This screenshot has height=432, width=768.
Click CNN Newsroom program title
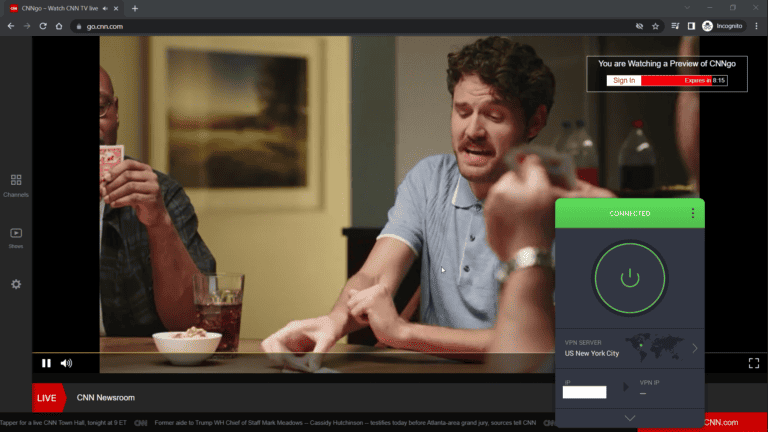tap(105, 398)
